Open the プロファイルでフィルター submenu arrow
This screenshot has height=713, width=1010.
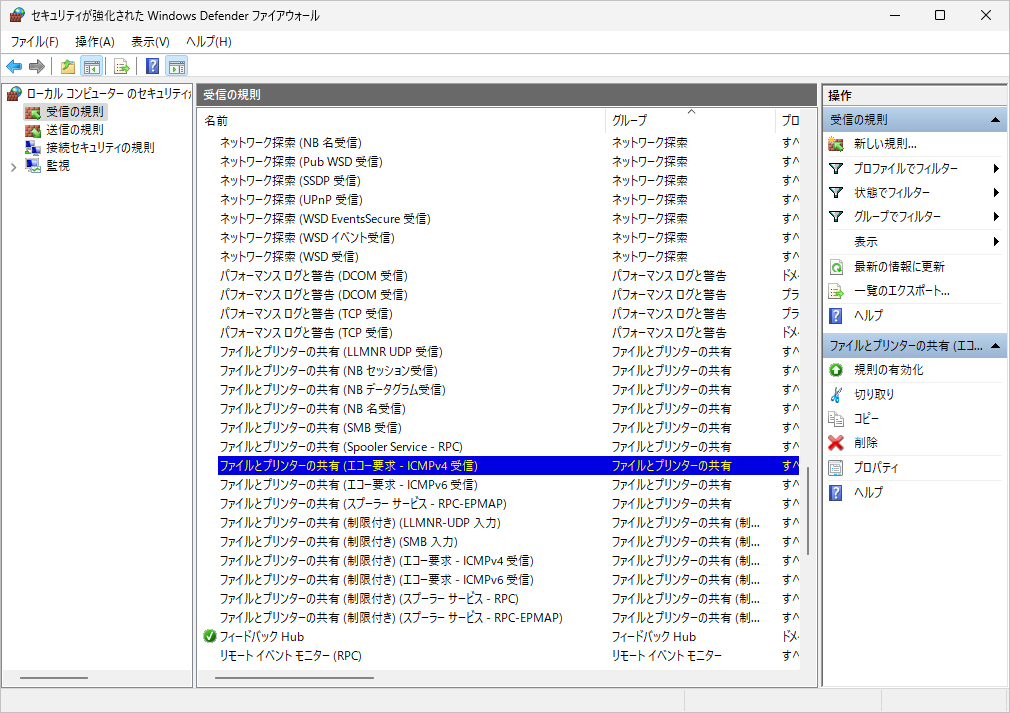[996, 169]
